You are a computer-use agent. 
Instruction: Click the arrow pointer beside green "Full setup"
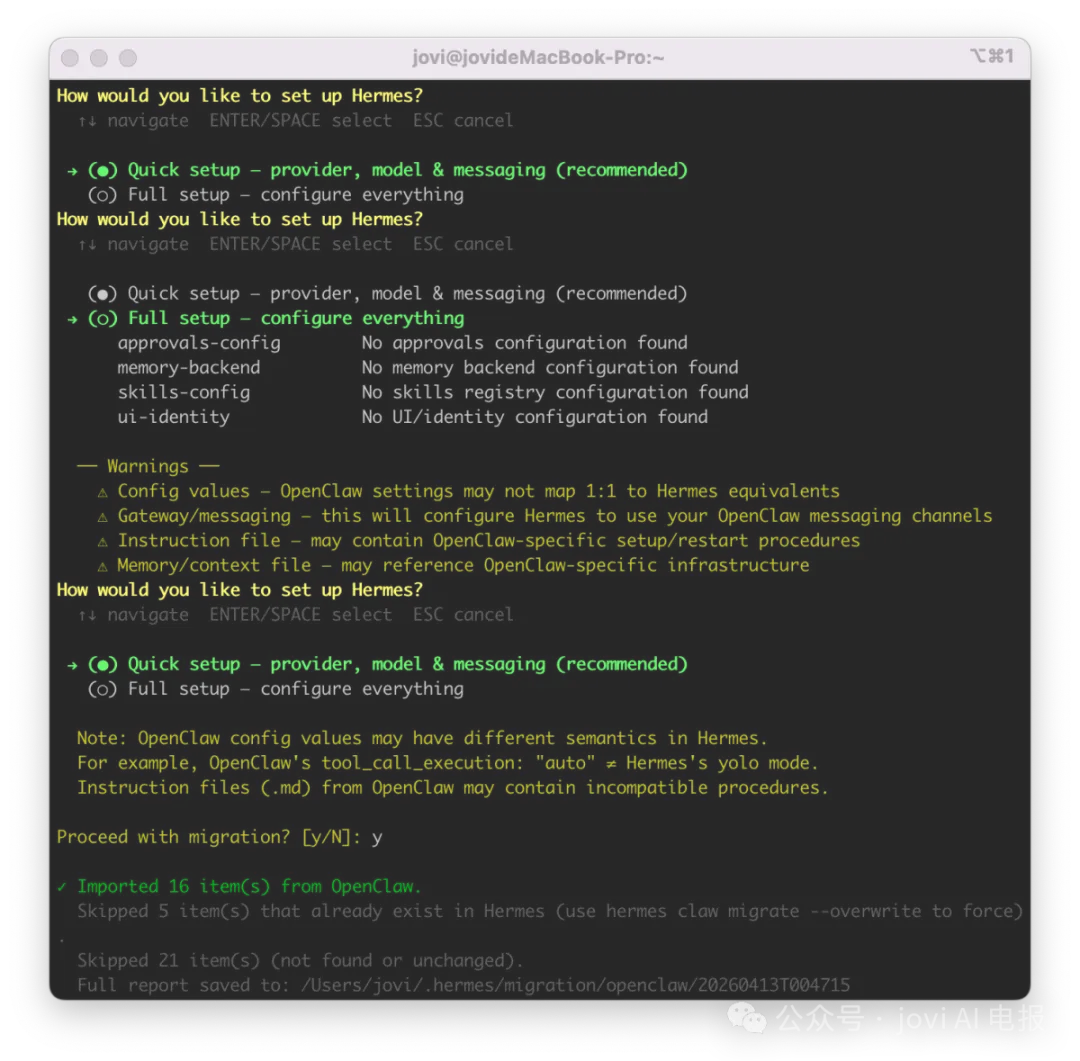click(72, 320)
